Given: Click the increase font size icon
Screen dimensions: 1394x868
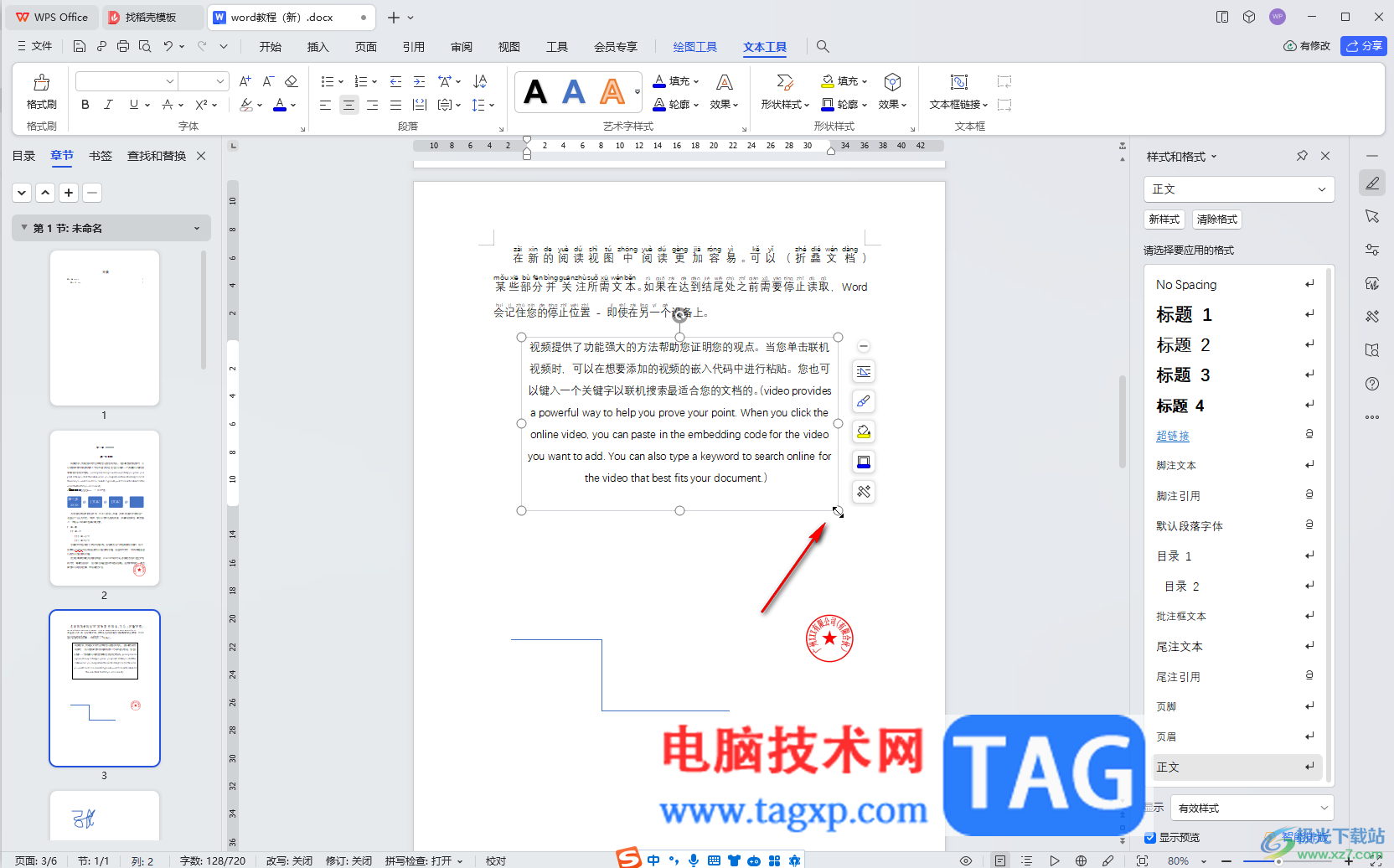Looking at the screenshot, I should (245, 81).
